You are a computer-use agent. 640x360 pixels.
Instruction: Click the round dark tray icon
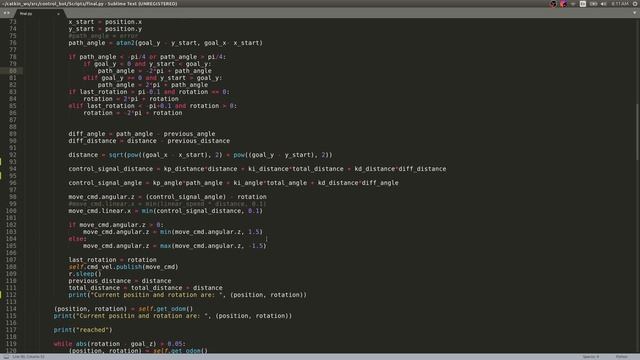pyautogui.click(x=553, y=4)
